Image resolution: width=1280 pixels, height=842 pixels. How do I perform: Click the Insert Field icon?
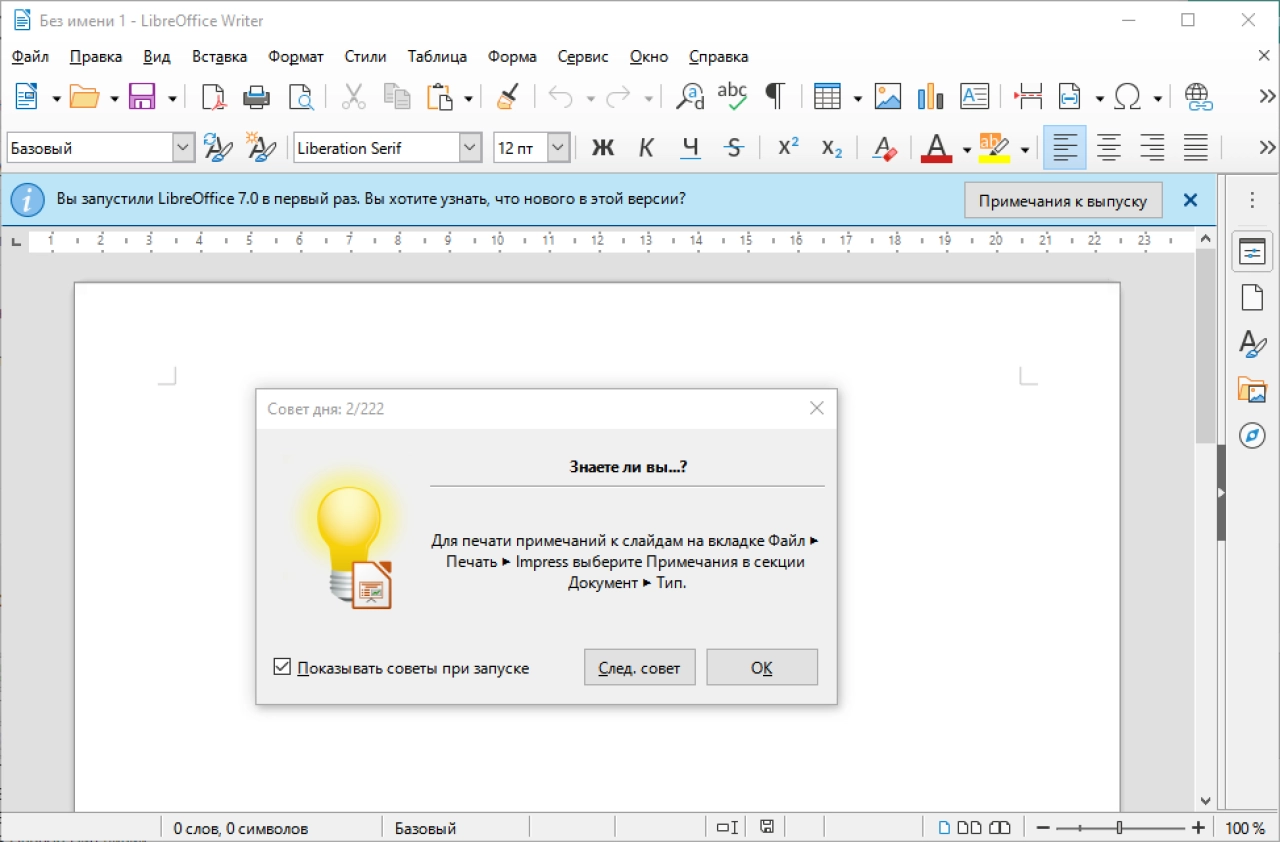coord(1070,97)
